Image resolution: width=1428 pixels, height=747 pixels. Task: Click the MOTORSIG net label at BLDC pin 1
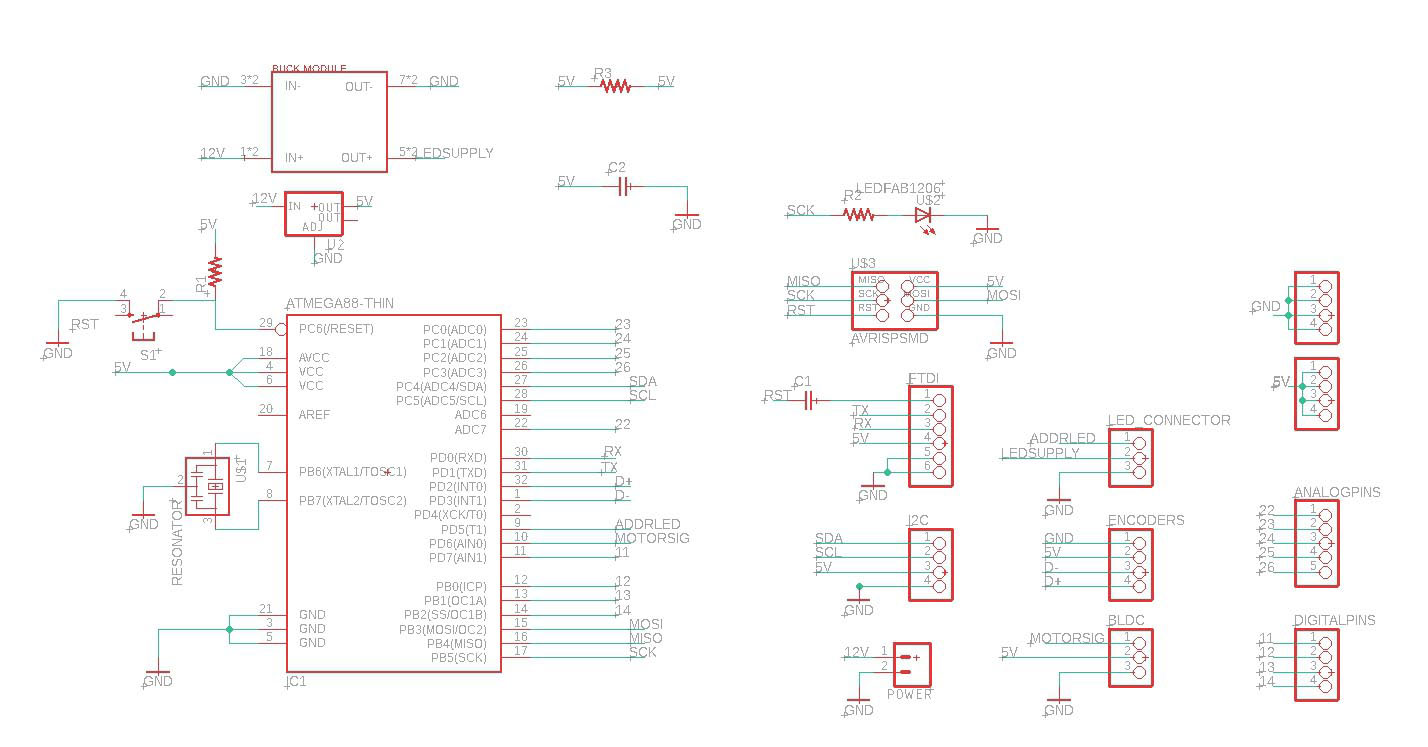[1067, 638]
